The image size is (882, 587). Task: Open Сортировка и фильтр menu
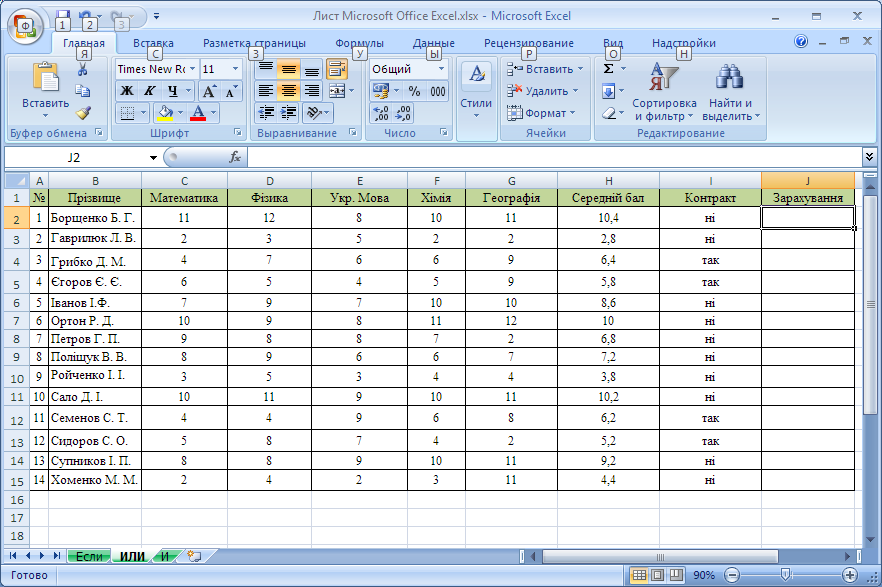664,91
